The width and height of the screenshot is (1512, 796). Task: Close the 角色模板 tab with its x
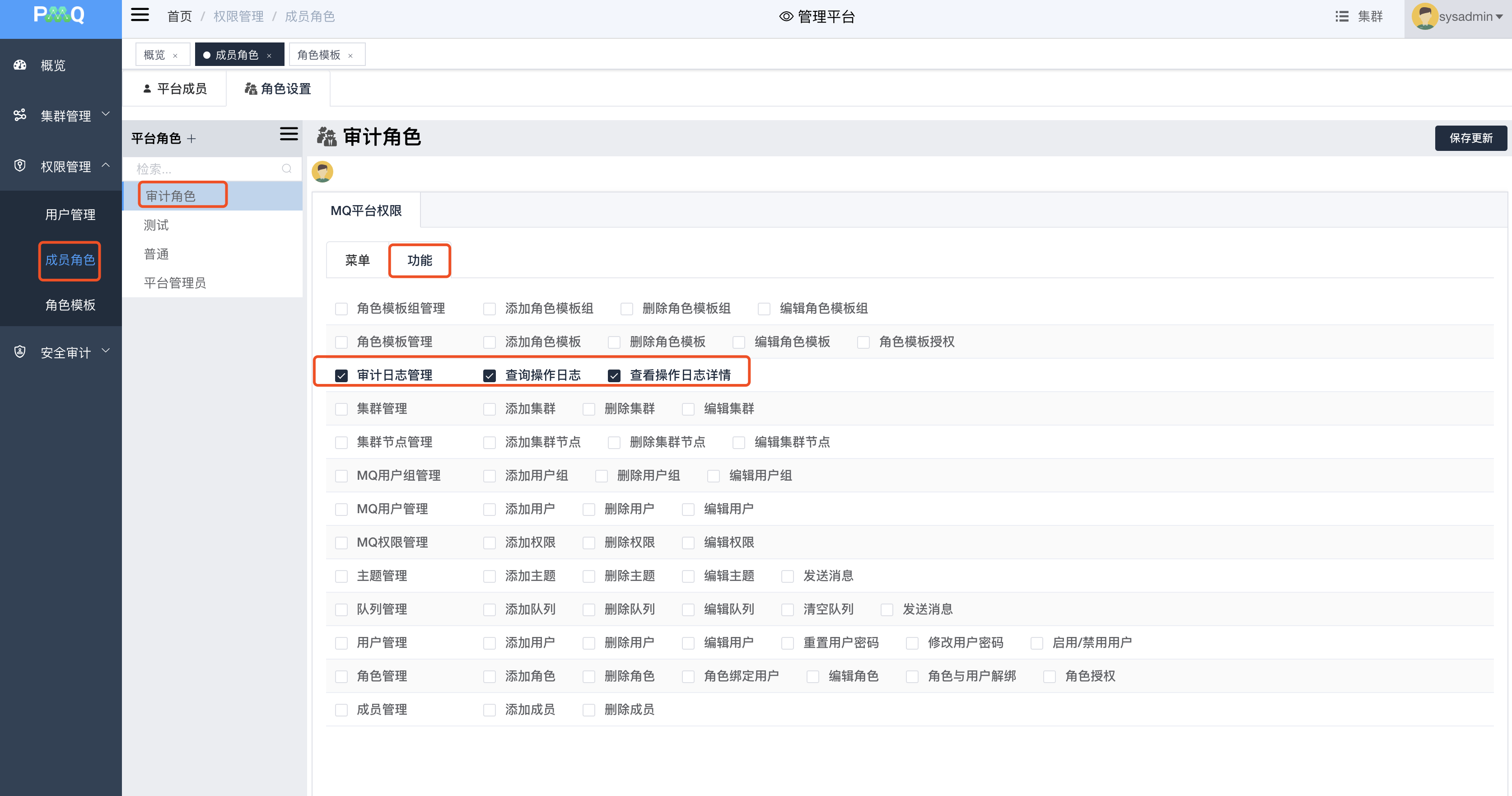350,56
